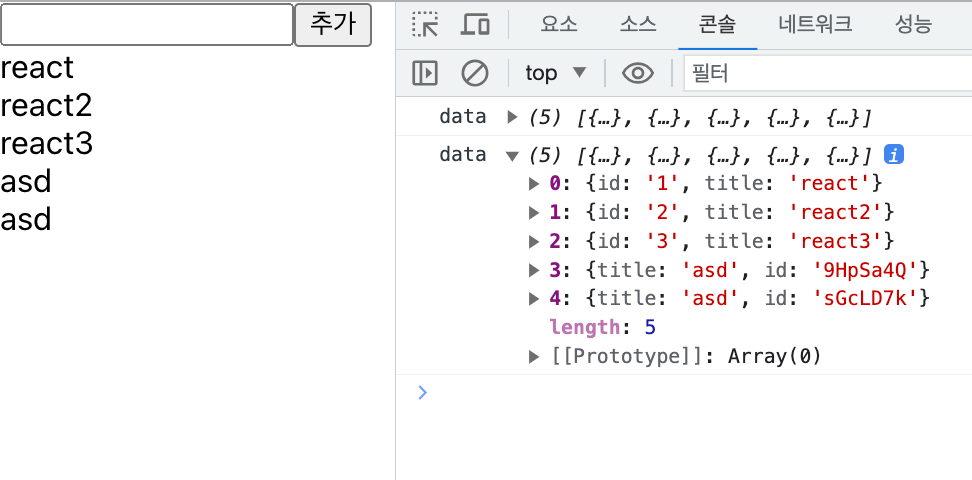Click the blue info badge icon

(x=893, y=154)
